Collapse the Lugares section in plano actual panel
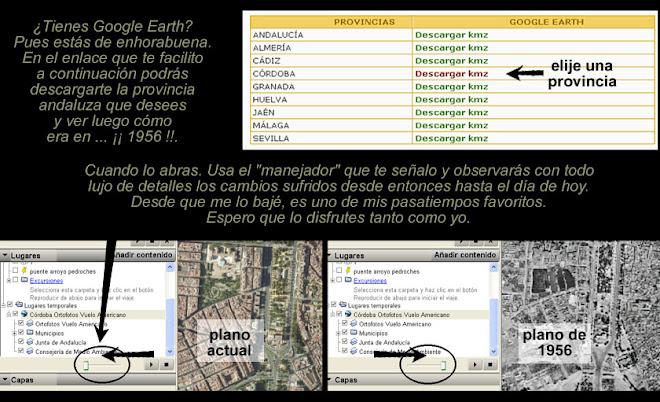The height and width of the screenshot is (402, 660). (x=5, y=256)
